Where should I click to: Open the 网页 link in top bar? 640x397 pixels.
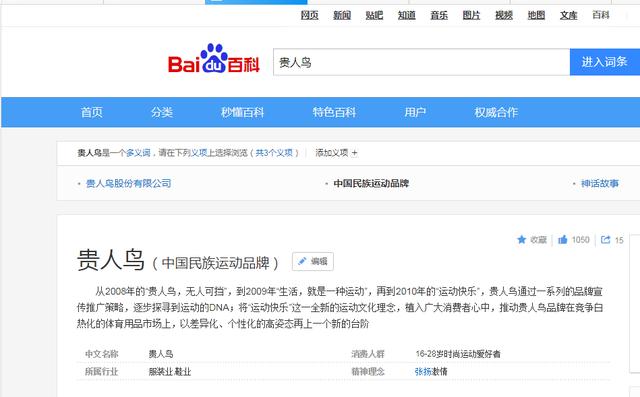(x=309, y=16)
